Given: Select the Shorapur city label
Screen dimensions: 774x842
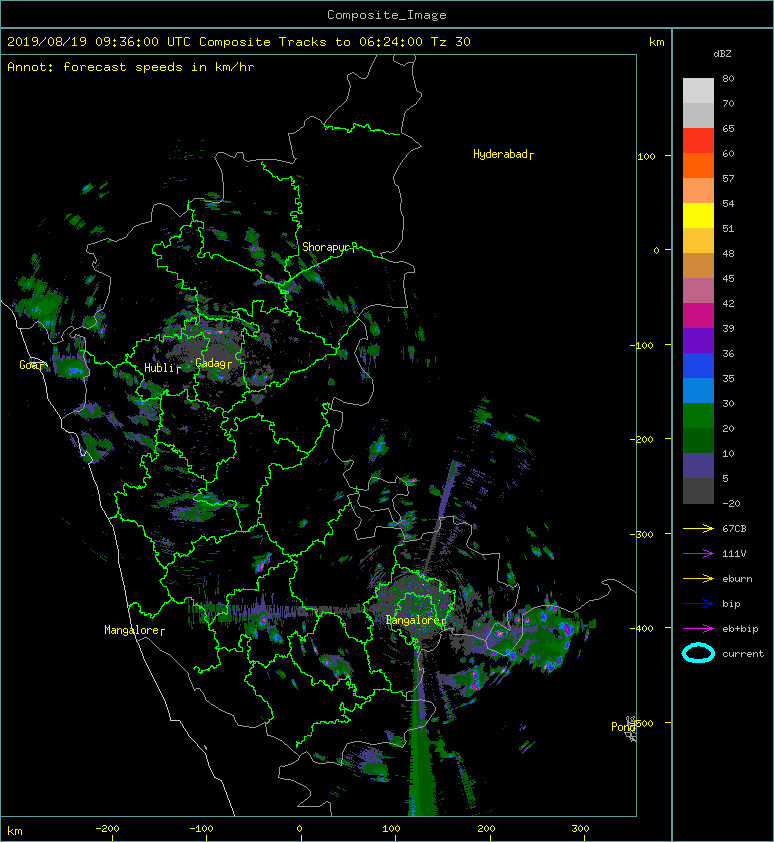Looking at the screenshot, I should coord(329,248).
